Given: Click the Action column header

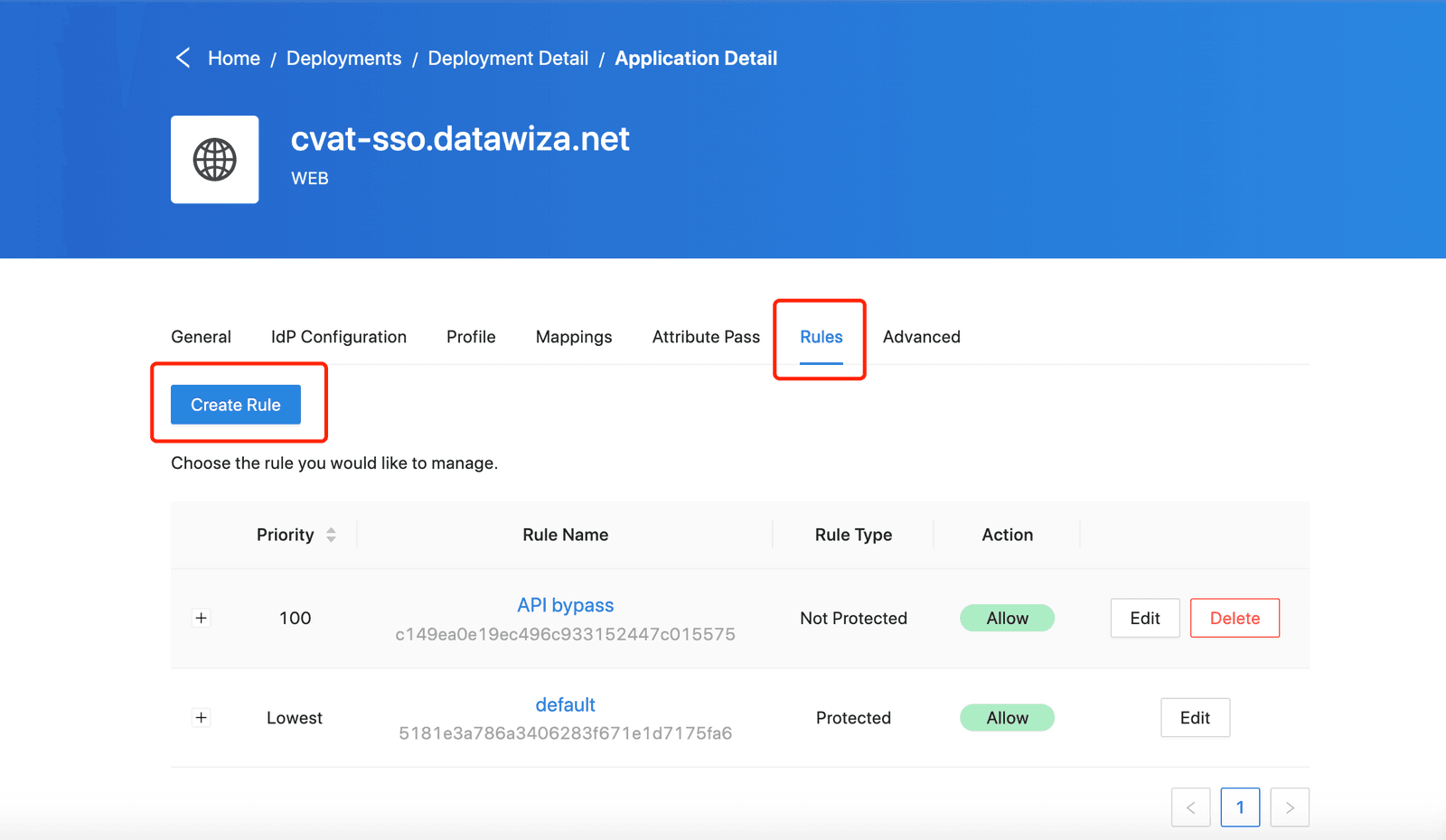Looking at the screenshot, I should click(x=1007, y=535).
